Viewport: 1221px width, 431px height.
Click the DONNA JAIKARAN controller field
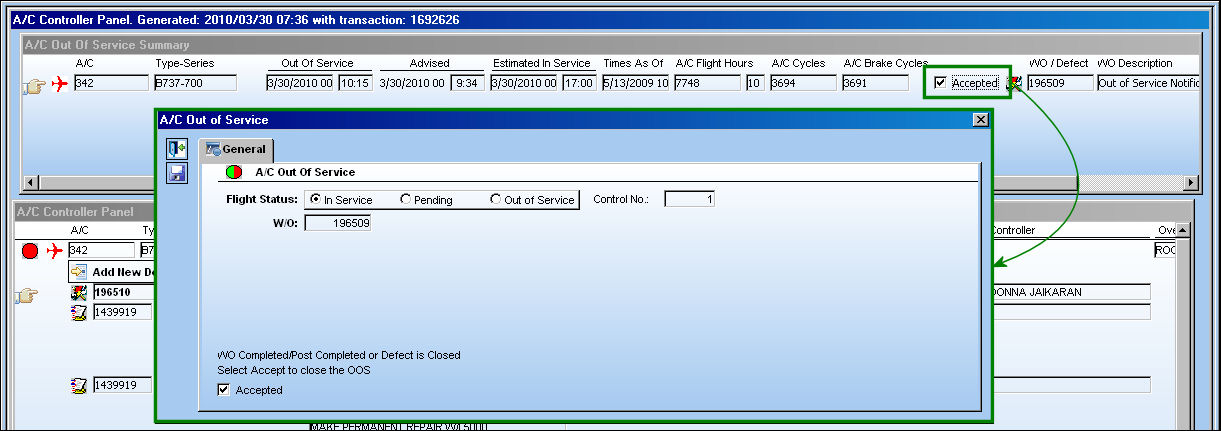point(1070,292)
